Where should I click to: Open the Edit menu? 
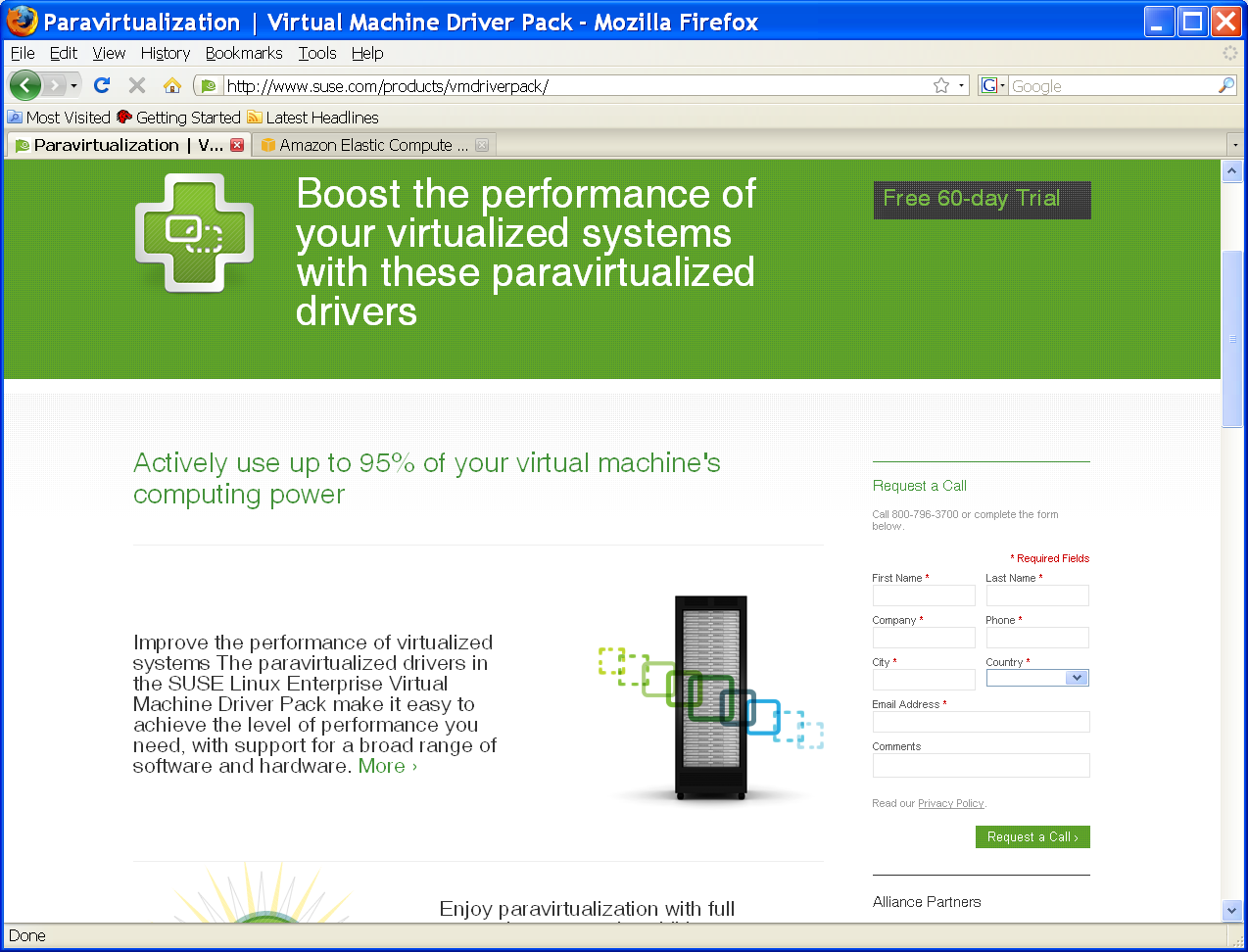(64, 53)
